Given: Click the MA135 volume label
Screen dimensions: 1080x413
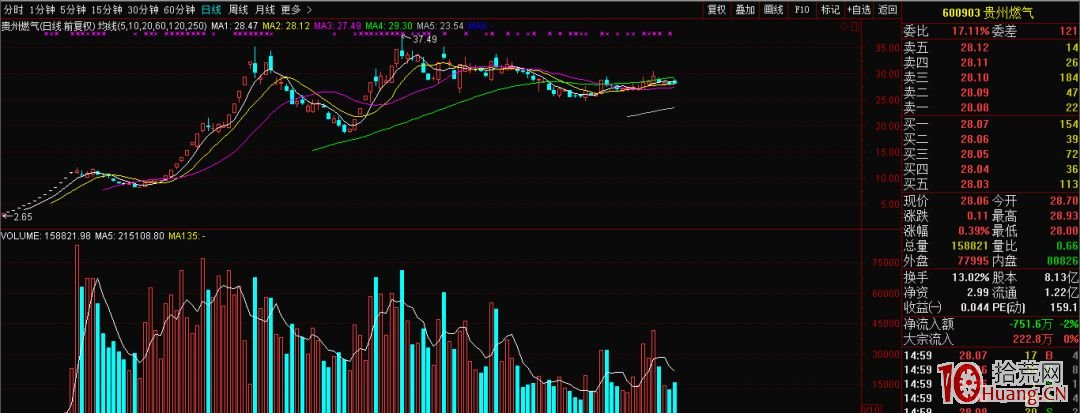Looking at the screenshot, I should [x=188, y=236].
